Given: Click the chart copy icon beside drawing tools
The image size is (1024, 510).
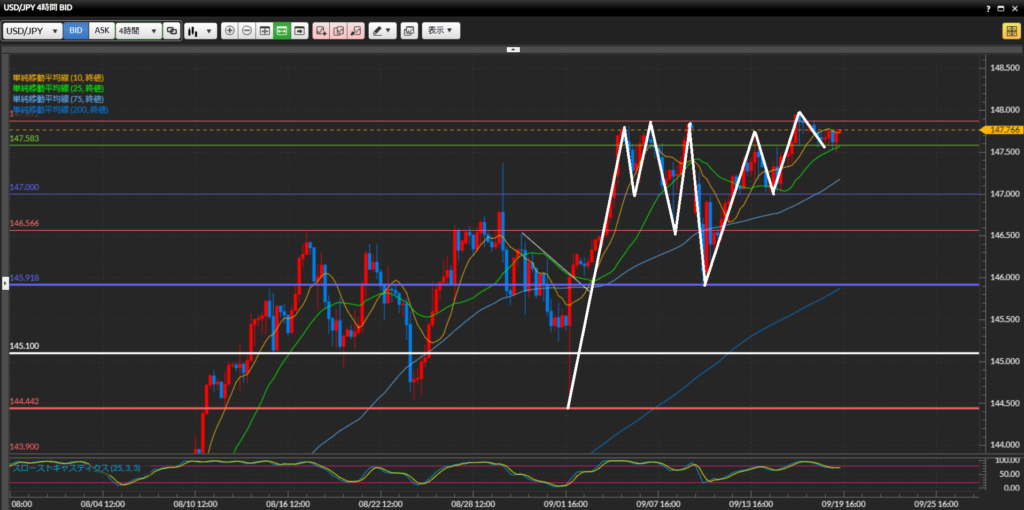Looking at the screenshot, I should point(409,31).
